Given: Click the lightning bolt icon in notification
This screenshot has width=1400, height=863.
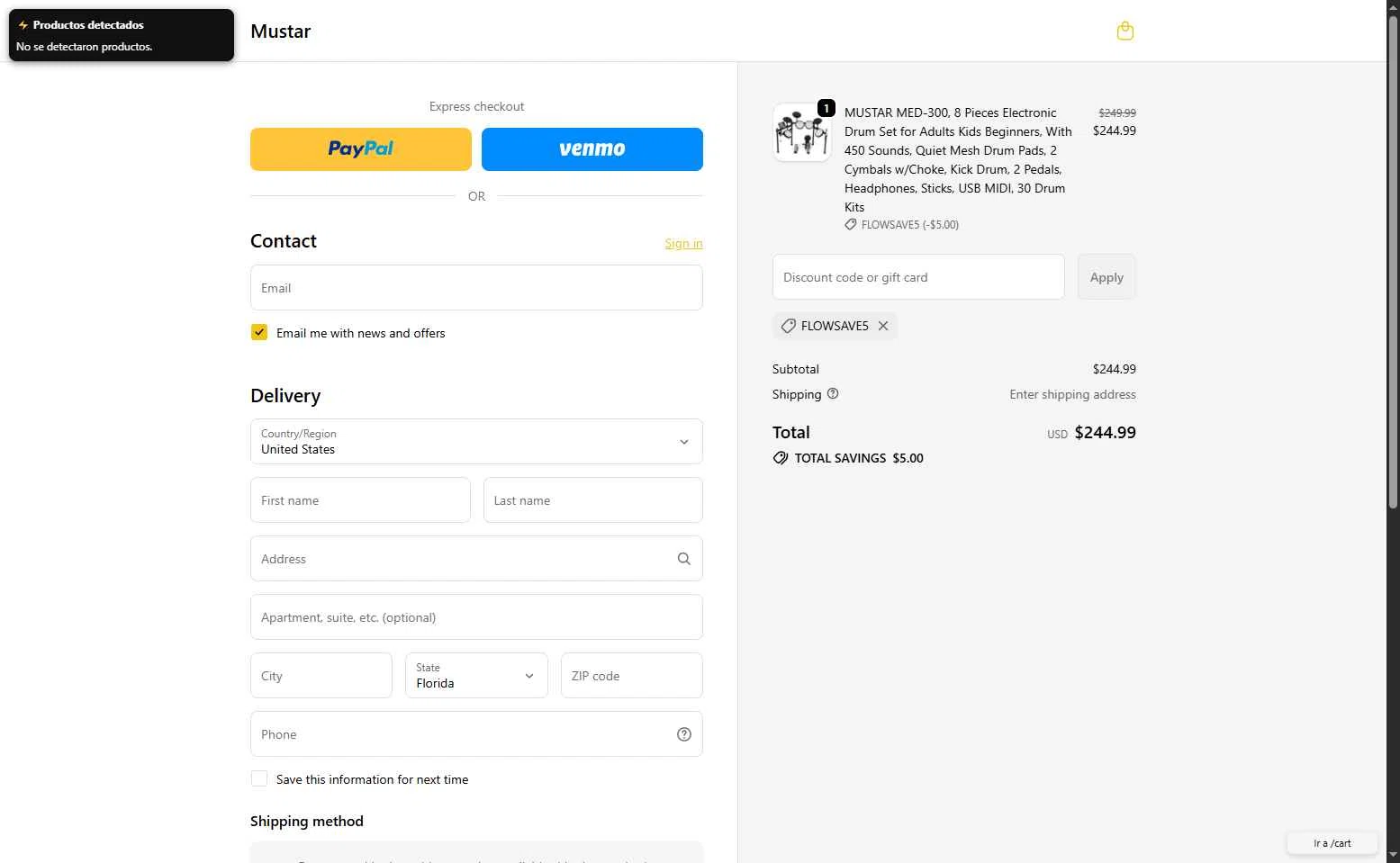Looking at the screenshot, I should point(23,25).
